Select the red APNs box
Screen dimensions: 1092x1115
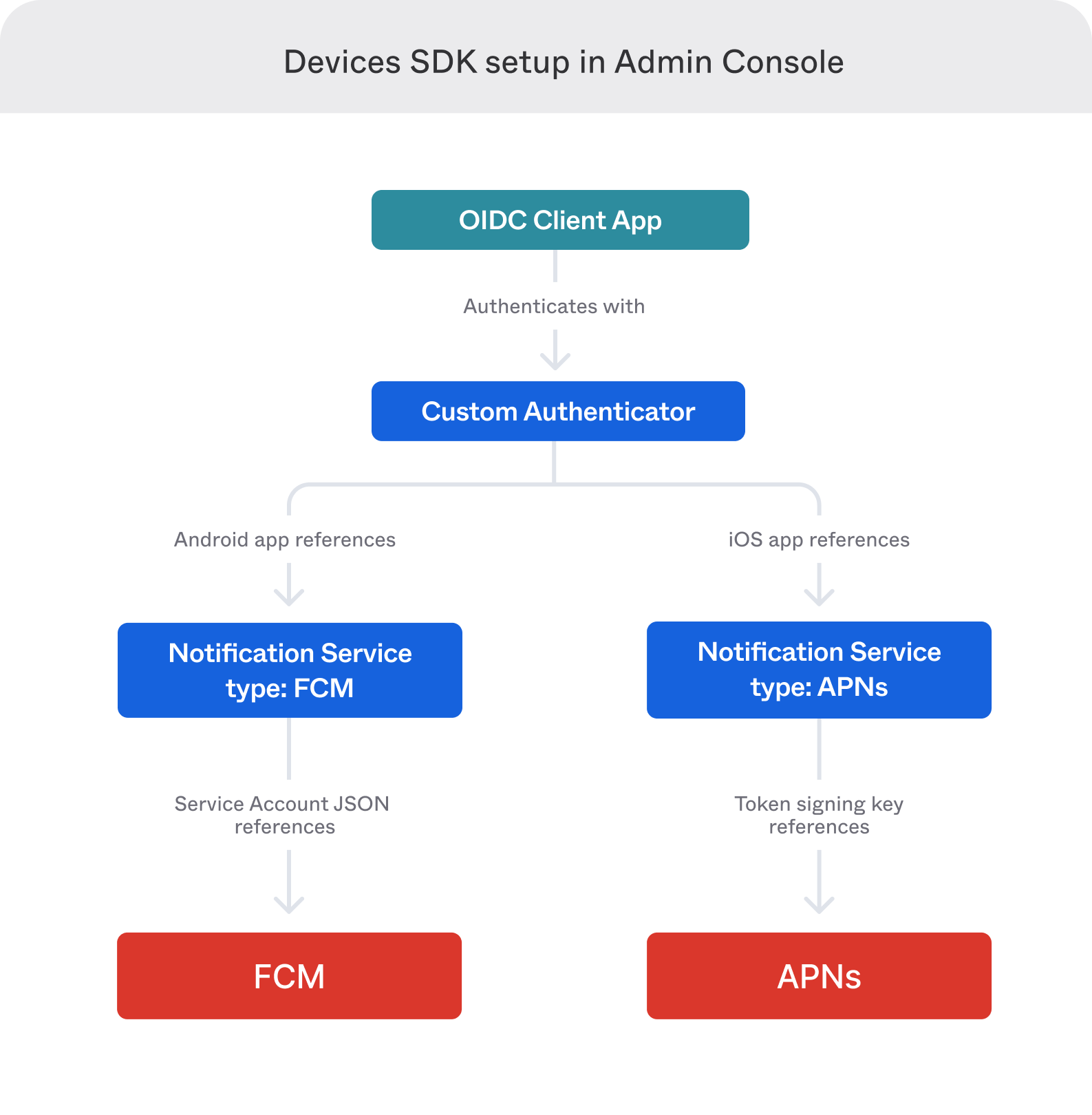pyautogui.click(x=819, y=976)
